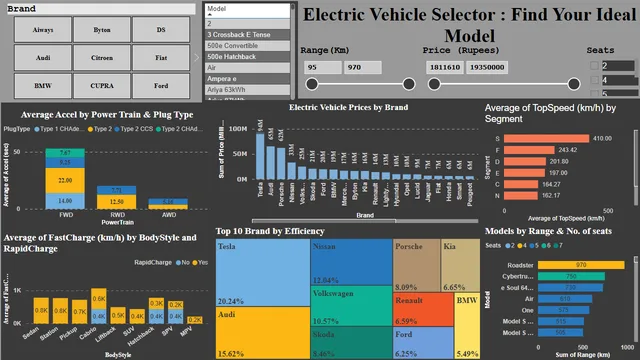Select Renault 6.59% treemap tile
This screenshot has height=360, width=640.
[423, 309]
